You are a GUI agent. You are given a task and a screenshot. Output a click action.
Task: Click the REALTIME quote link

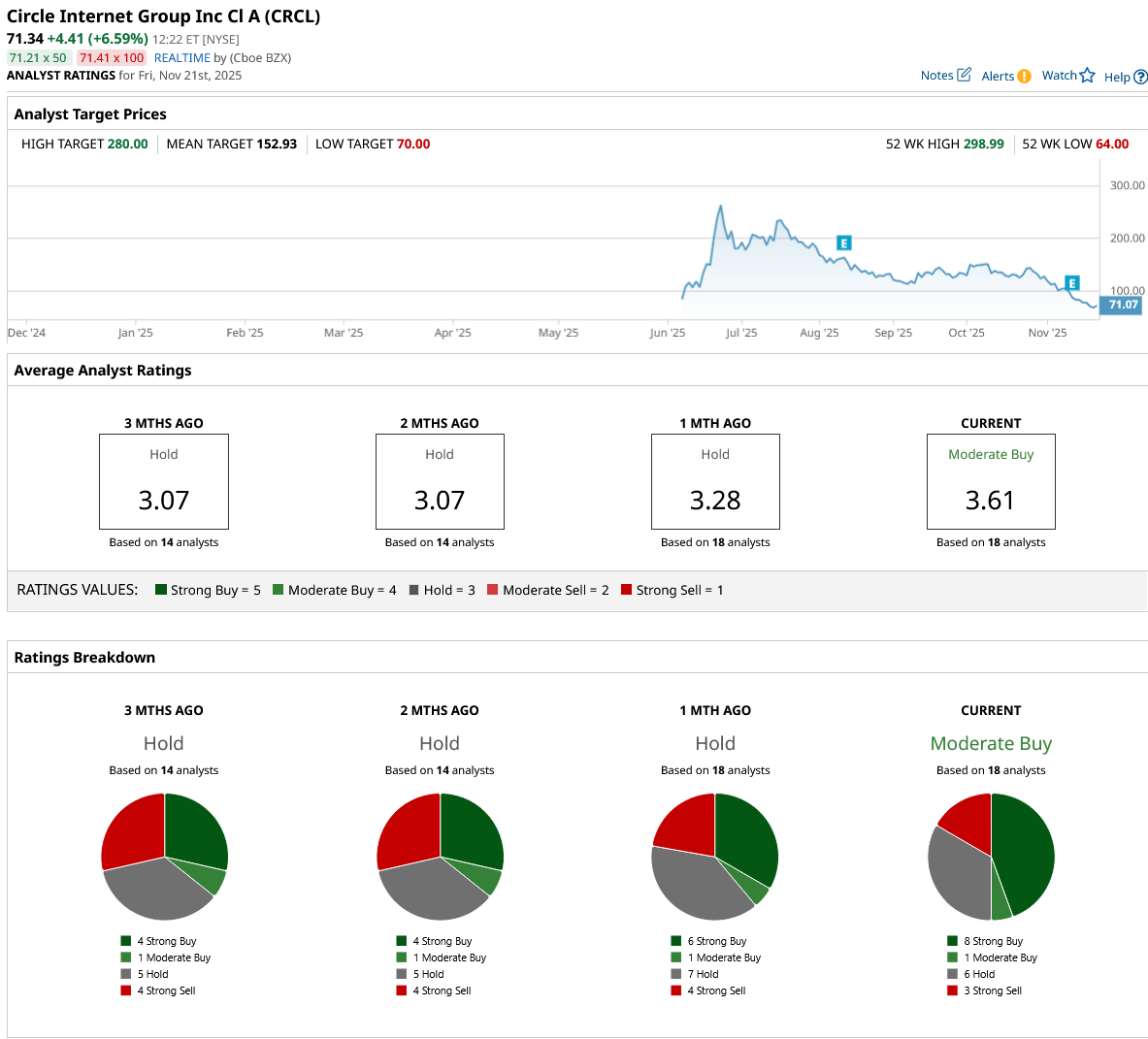click(181, 58)
